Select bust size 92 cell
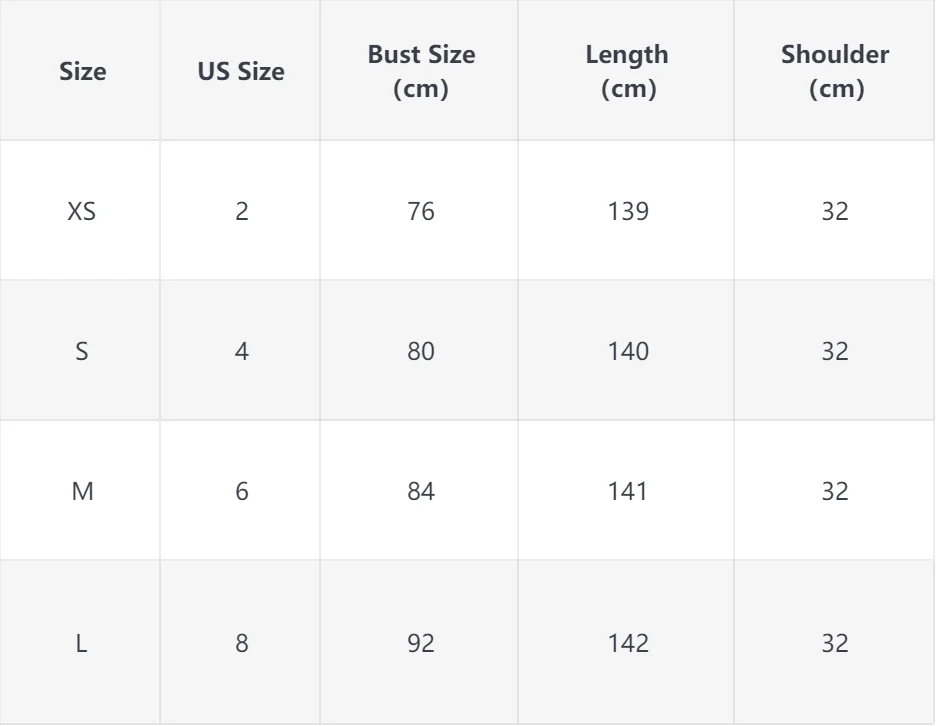The height and width of the screenshot is (726, 936). pos(421,643)
